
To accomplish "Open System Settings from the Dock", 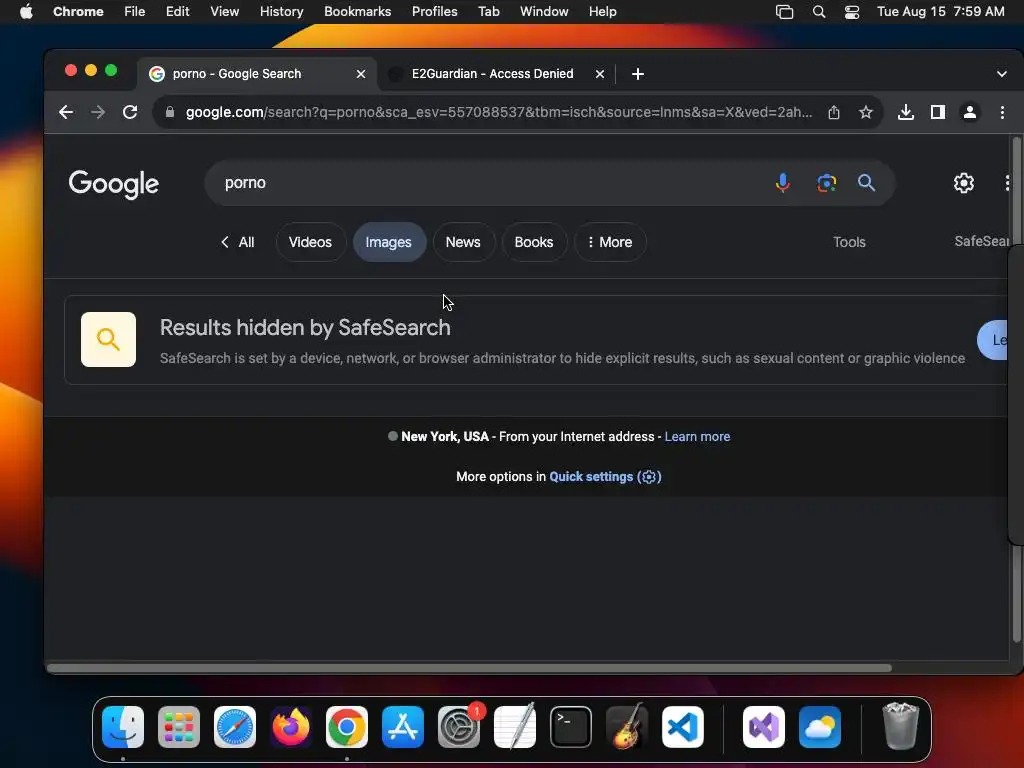I will click(459, 727).
